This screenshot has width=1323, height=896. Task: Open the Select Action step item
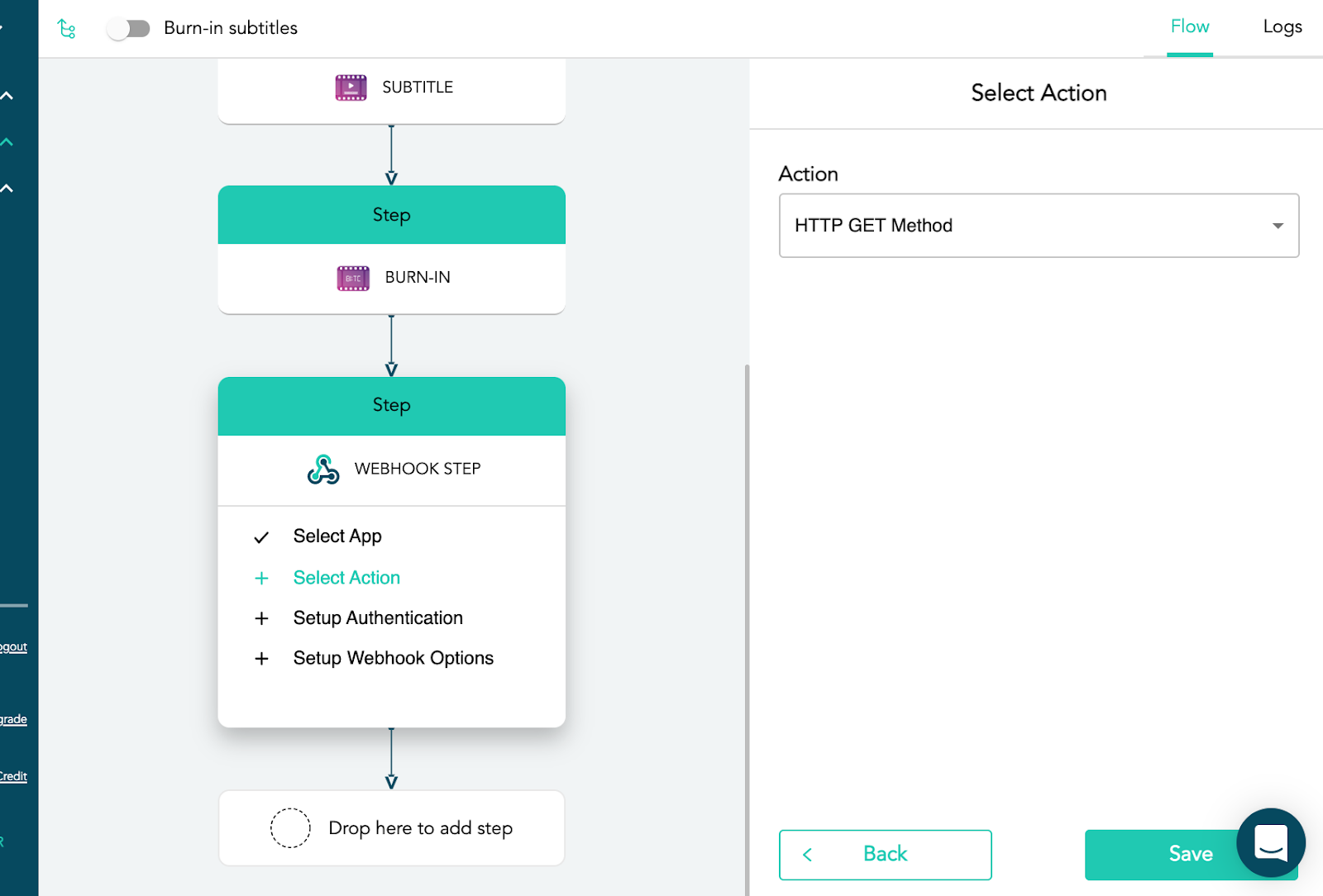pyautogui.click(x=346, y=578)
